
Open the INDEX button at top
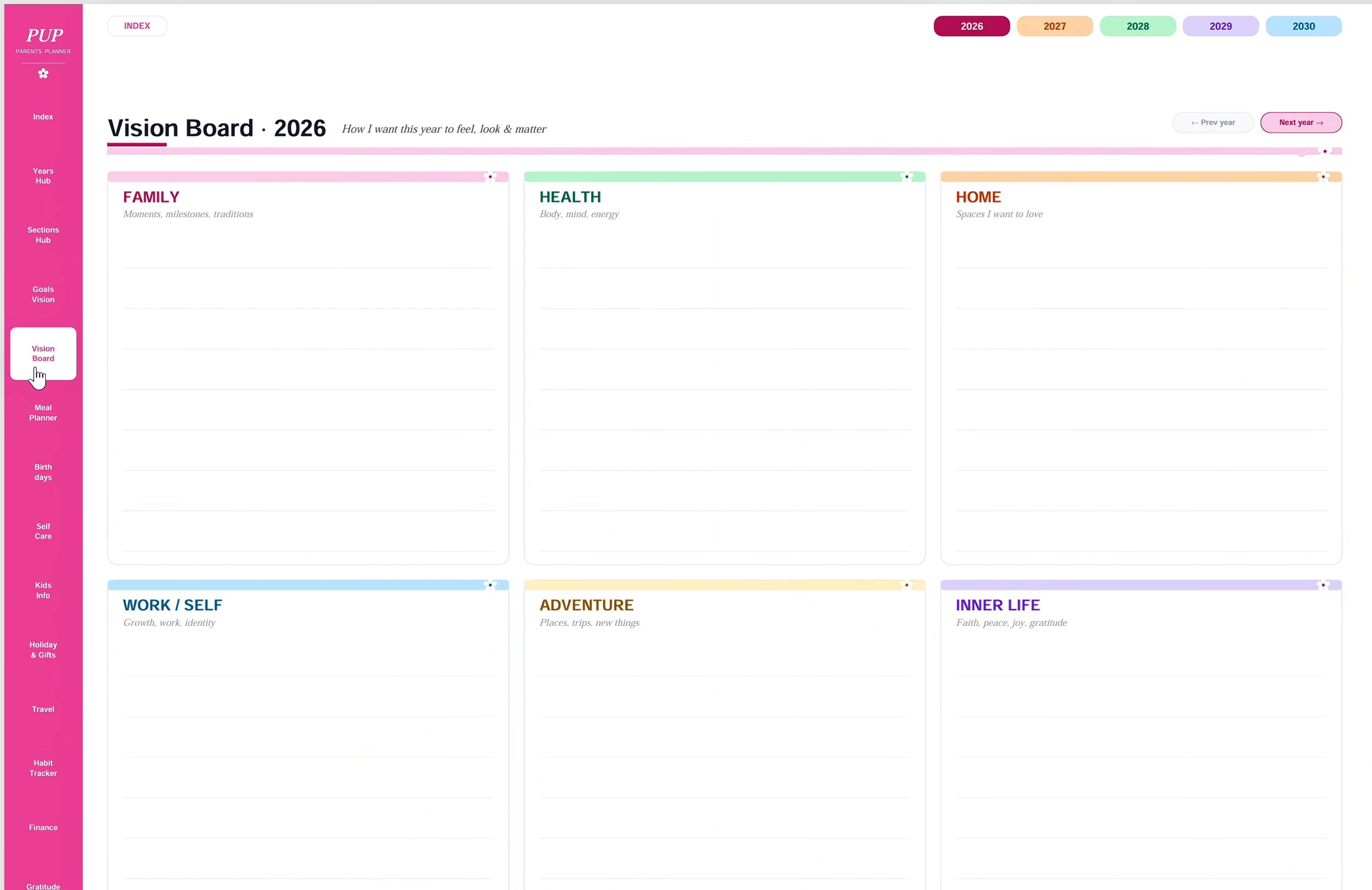click(137, 26)
